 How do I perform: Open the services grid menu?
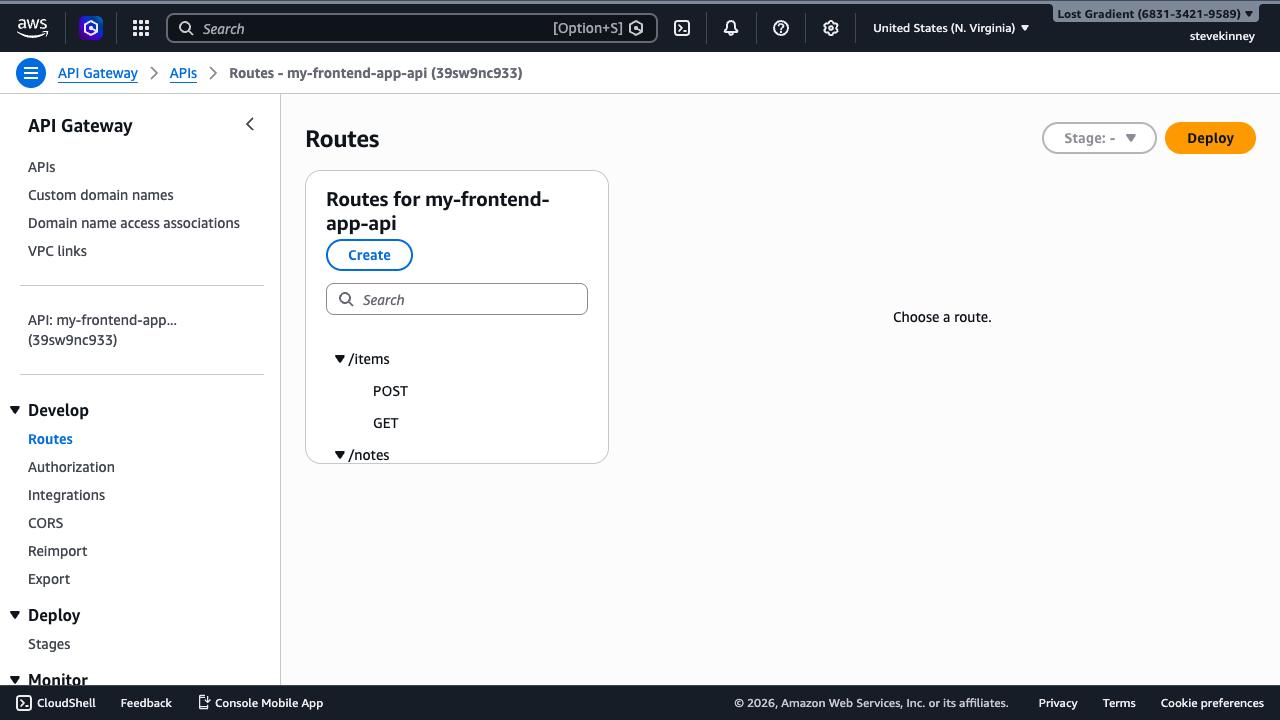point(141,28)
